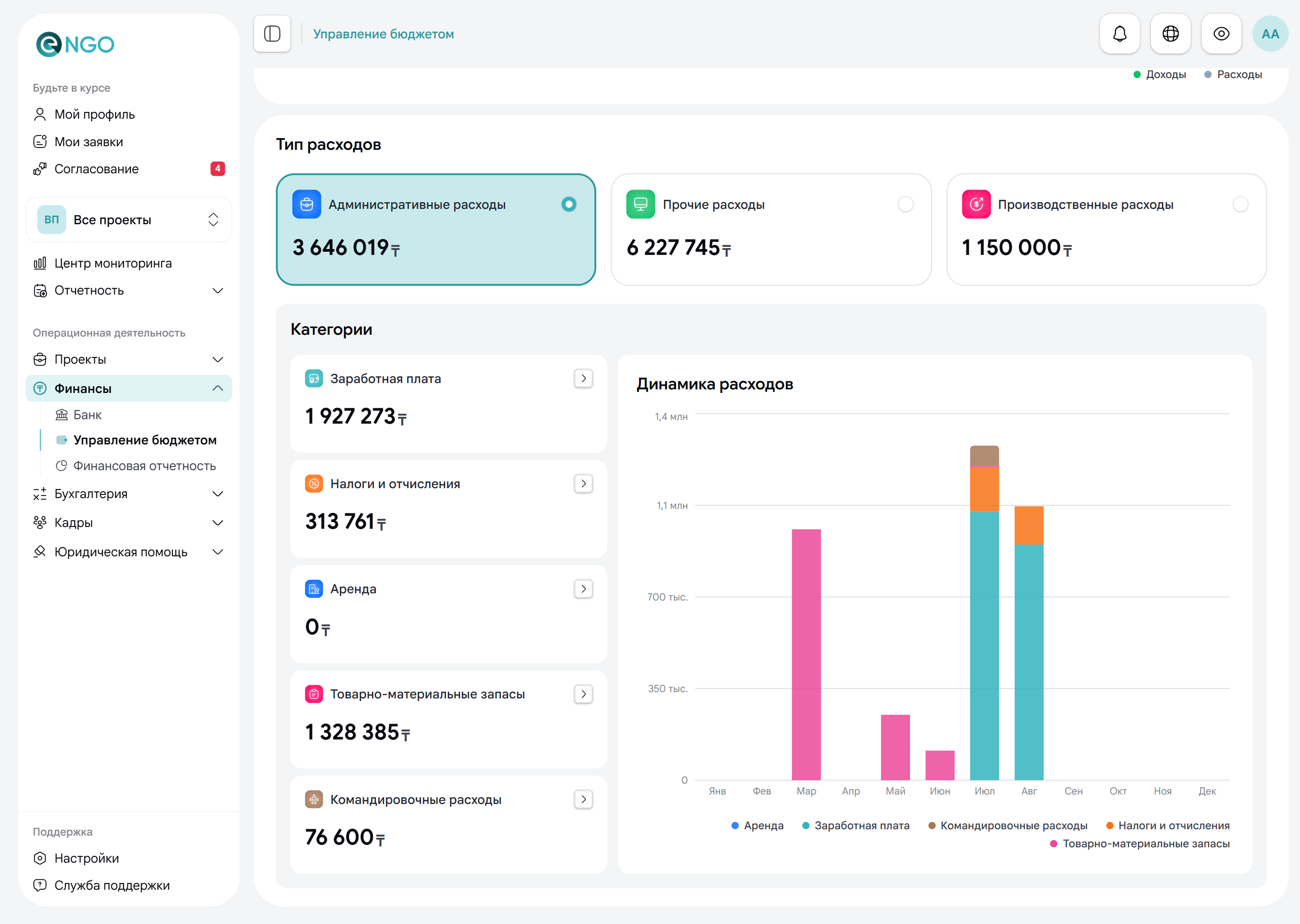Open Мой профиль page

pyautogui.click(x=129, y=114)
